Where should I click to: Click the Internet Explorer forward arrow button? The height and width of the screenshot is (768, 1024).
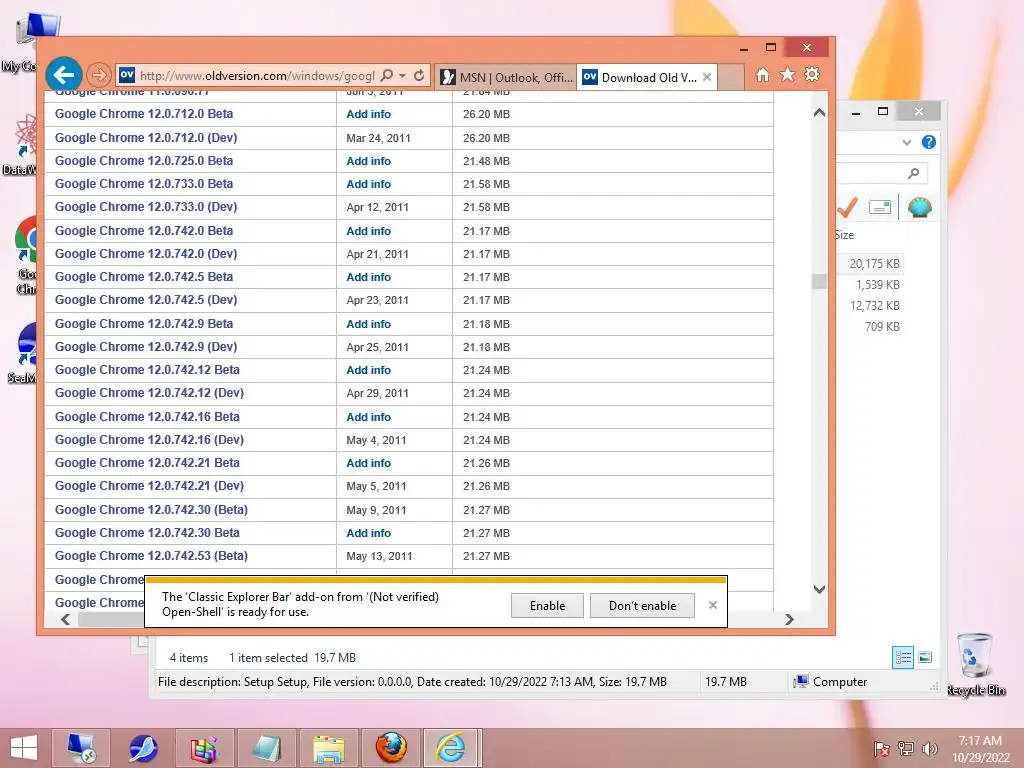click(x=99, y=75)
